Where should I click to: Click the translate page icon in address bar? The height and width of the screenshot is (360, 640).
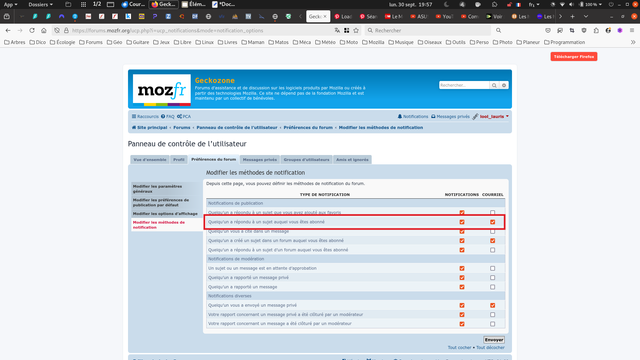pyautogui.click(x=337, y=31)
